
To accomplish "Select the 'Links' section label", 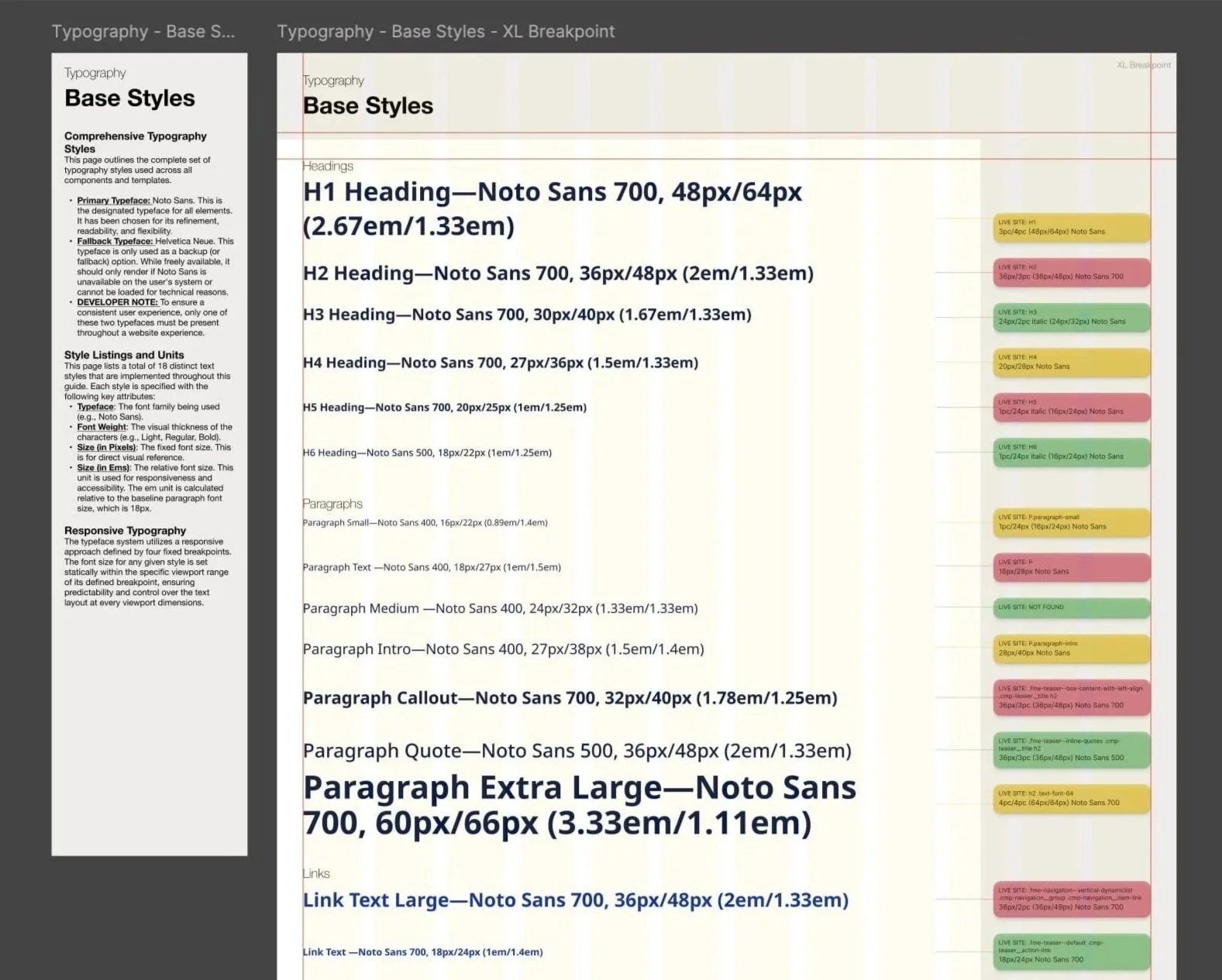I will (x=316, y=873).
